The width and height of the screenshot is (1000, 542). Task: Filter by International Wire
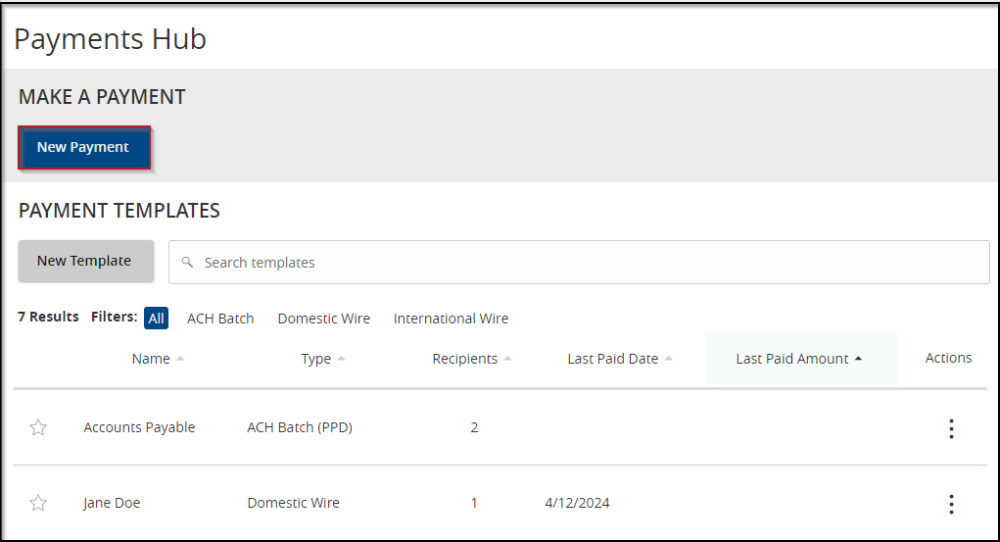451,318
